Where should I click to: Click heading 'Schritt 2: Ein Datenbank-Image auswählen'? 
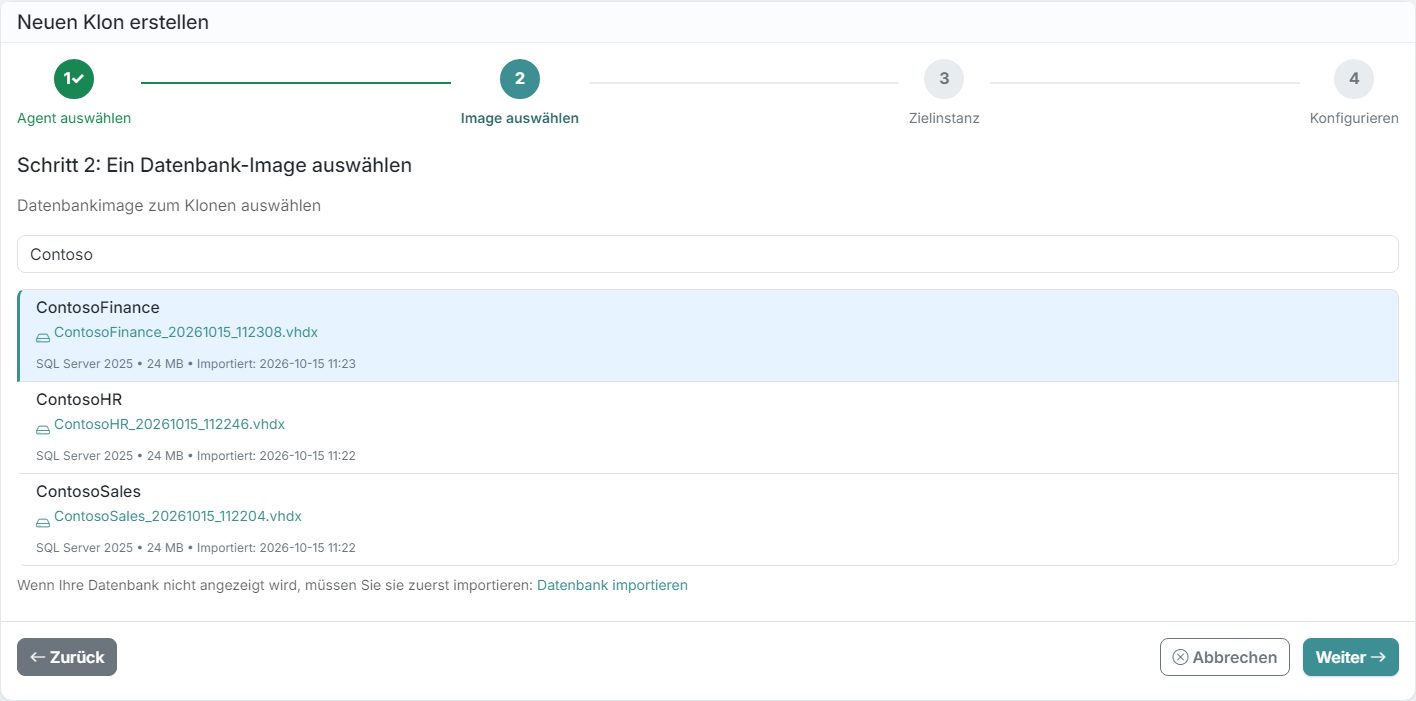click(x=214, y=165)
